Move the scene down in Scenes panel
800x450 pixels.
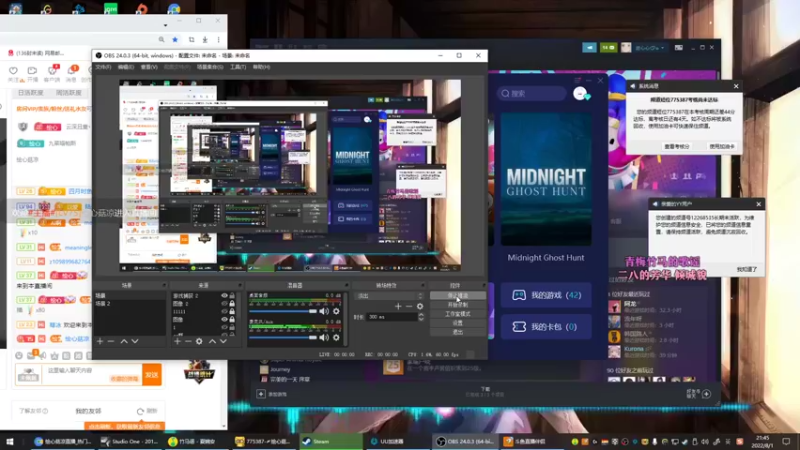[135, 341]
